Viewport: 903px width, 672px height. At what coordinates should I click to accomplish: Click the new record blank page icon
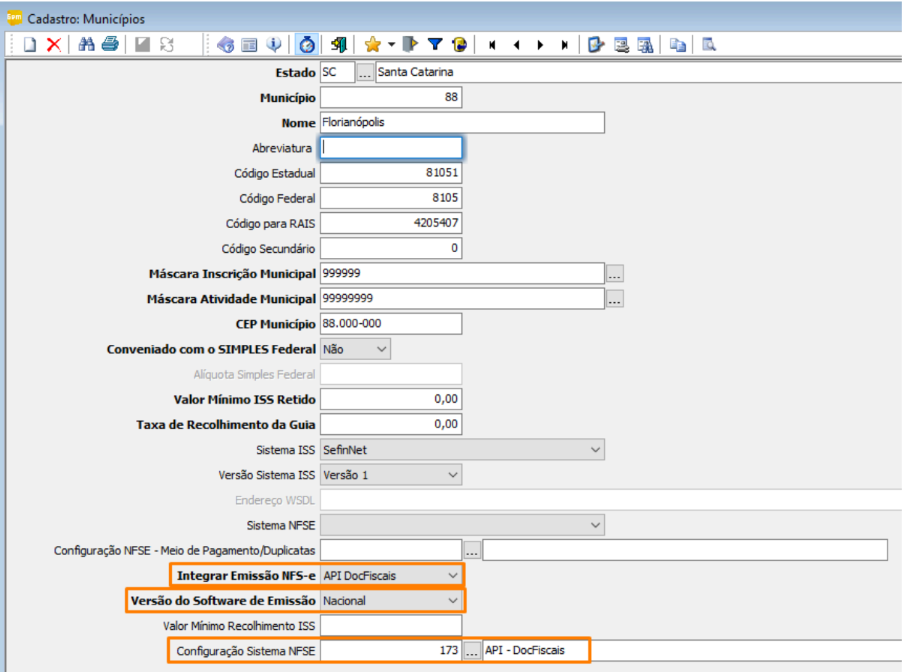(x=29, y=44)
